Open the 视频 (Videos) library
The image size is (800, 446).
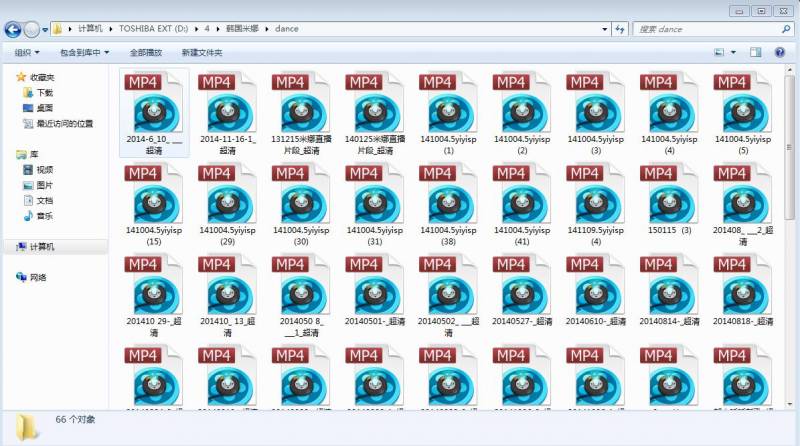(44, 170)
